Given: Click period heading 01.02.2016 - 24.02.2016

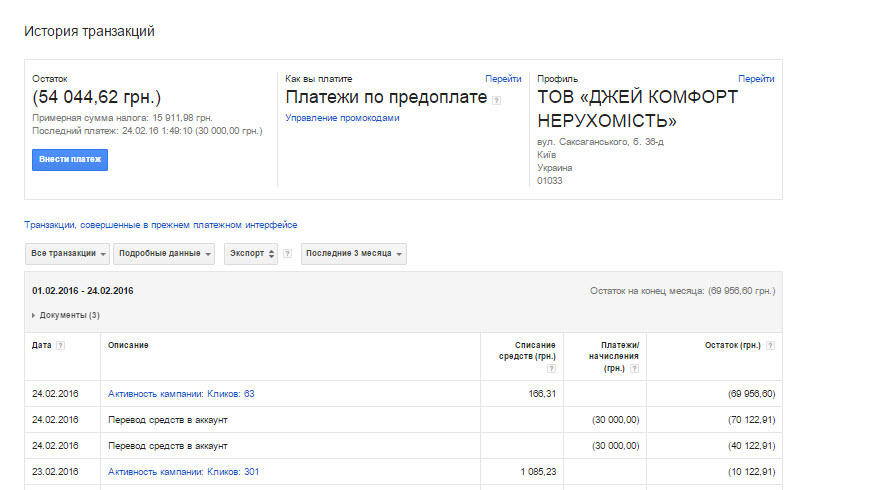Looking at the screenshot, I should (83, 291).
